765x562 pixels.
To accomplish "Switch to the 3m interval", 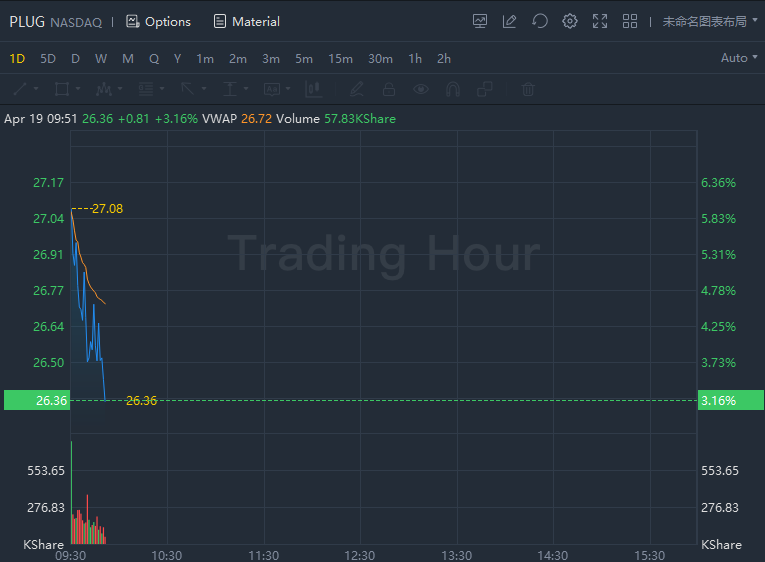I will click(x=271, y=59).
